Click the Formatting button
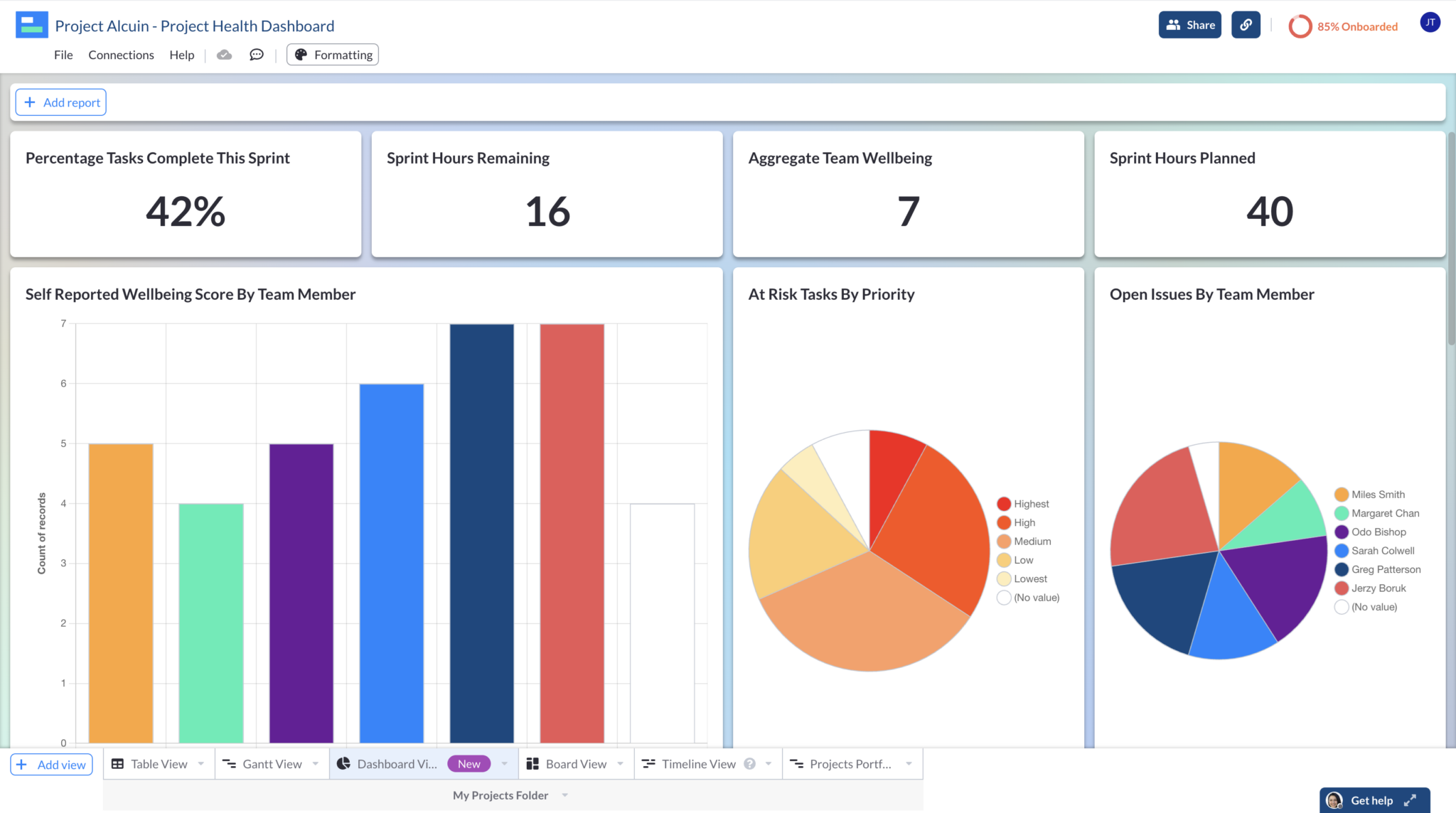The image size is (1456, 813). 333,55
